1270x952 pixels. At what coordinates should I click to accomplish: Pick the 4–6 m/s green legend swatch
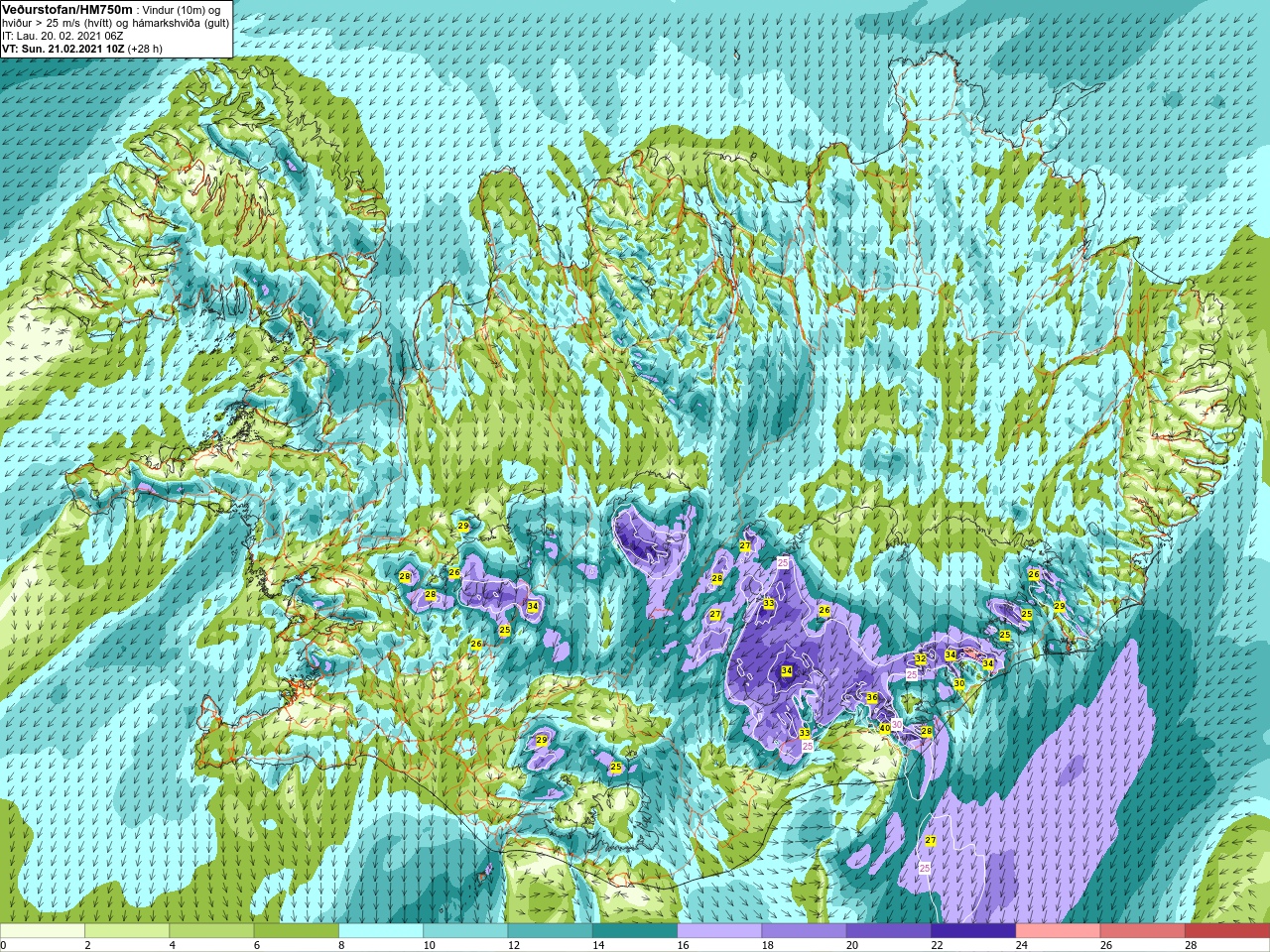point(211,931)
